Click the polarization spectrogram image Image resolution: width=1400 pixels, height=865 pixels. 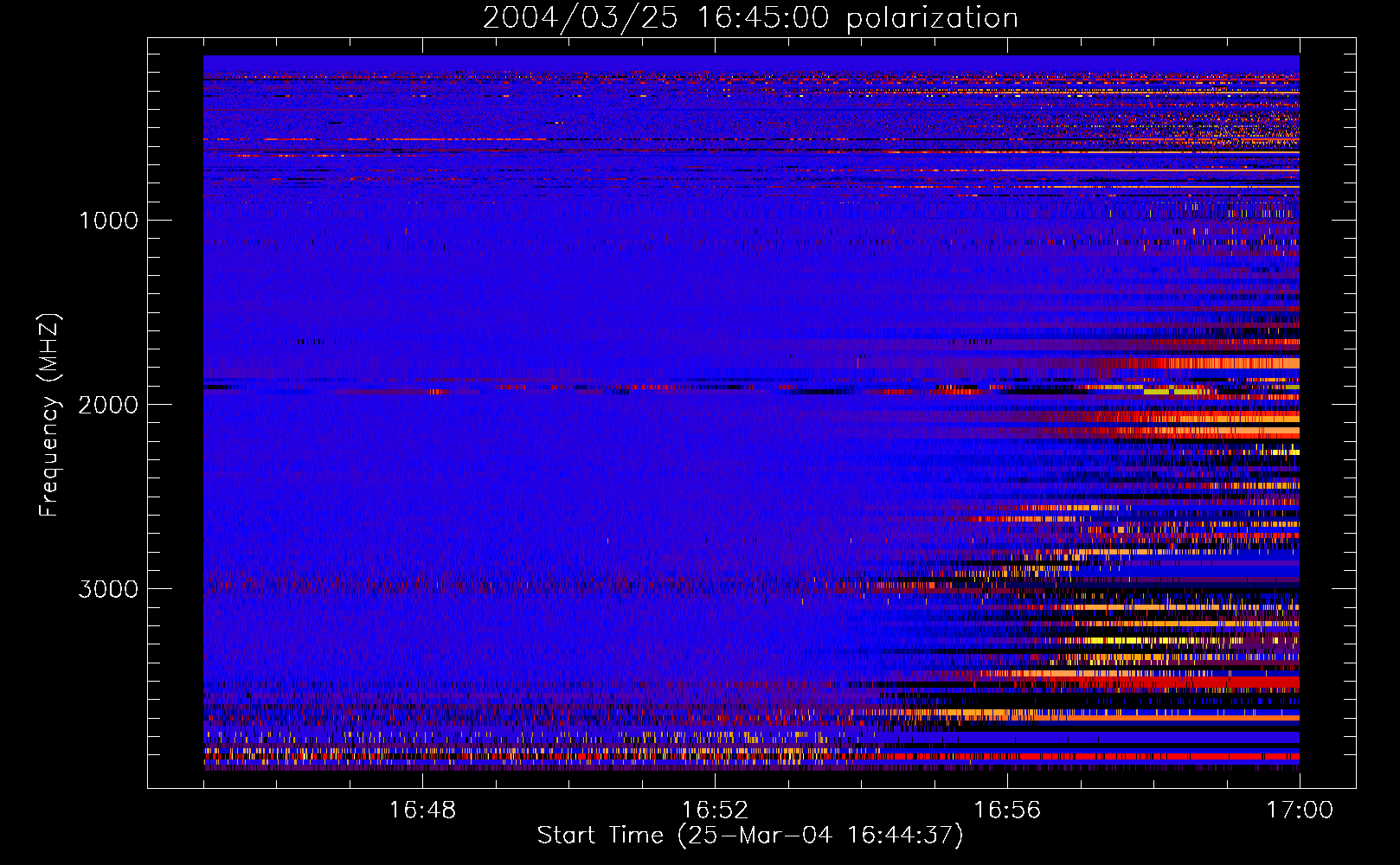(751, 413)
